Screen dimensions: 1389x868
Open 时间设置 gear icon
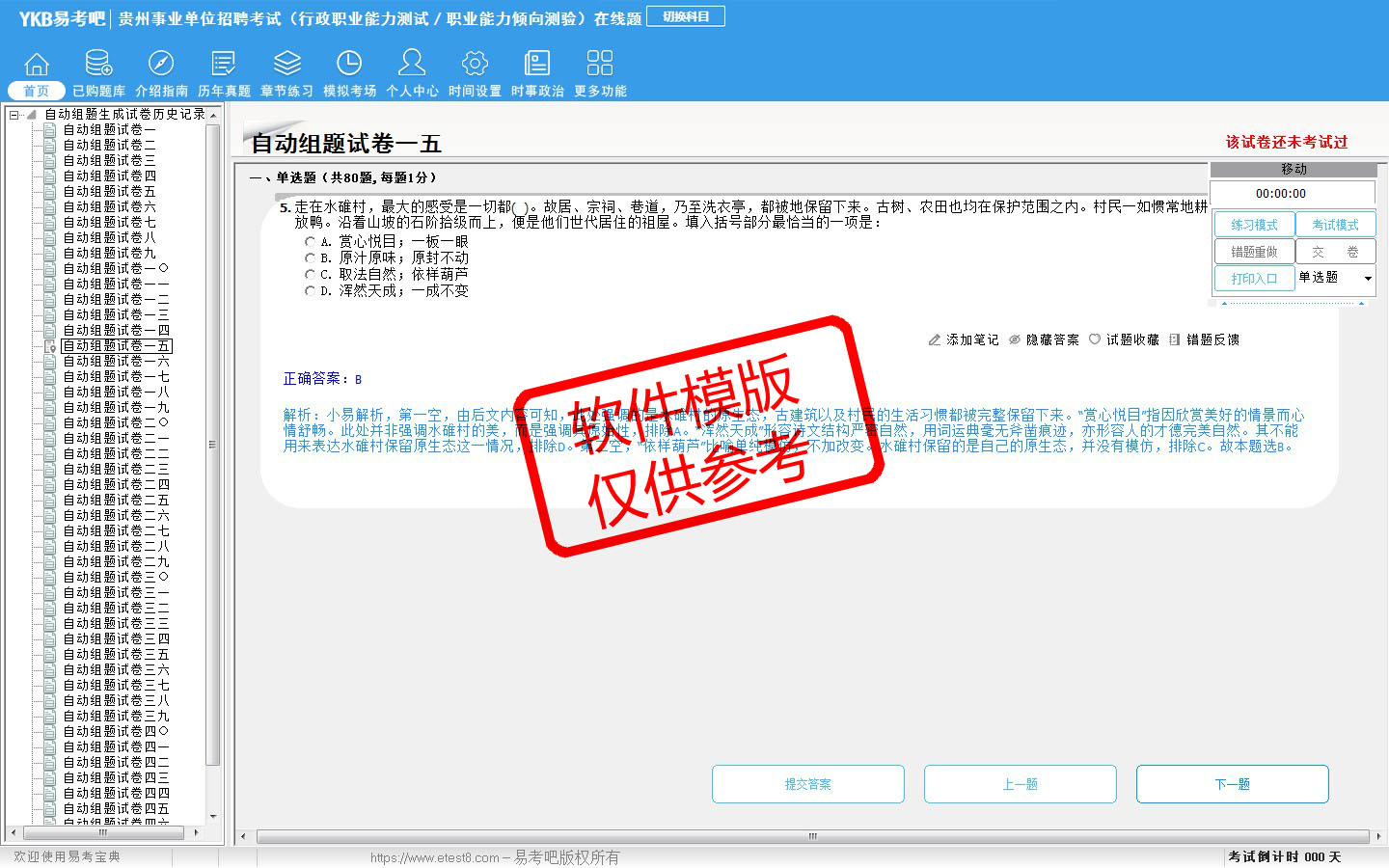475,65
